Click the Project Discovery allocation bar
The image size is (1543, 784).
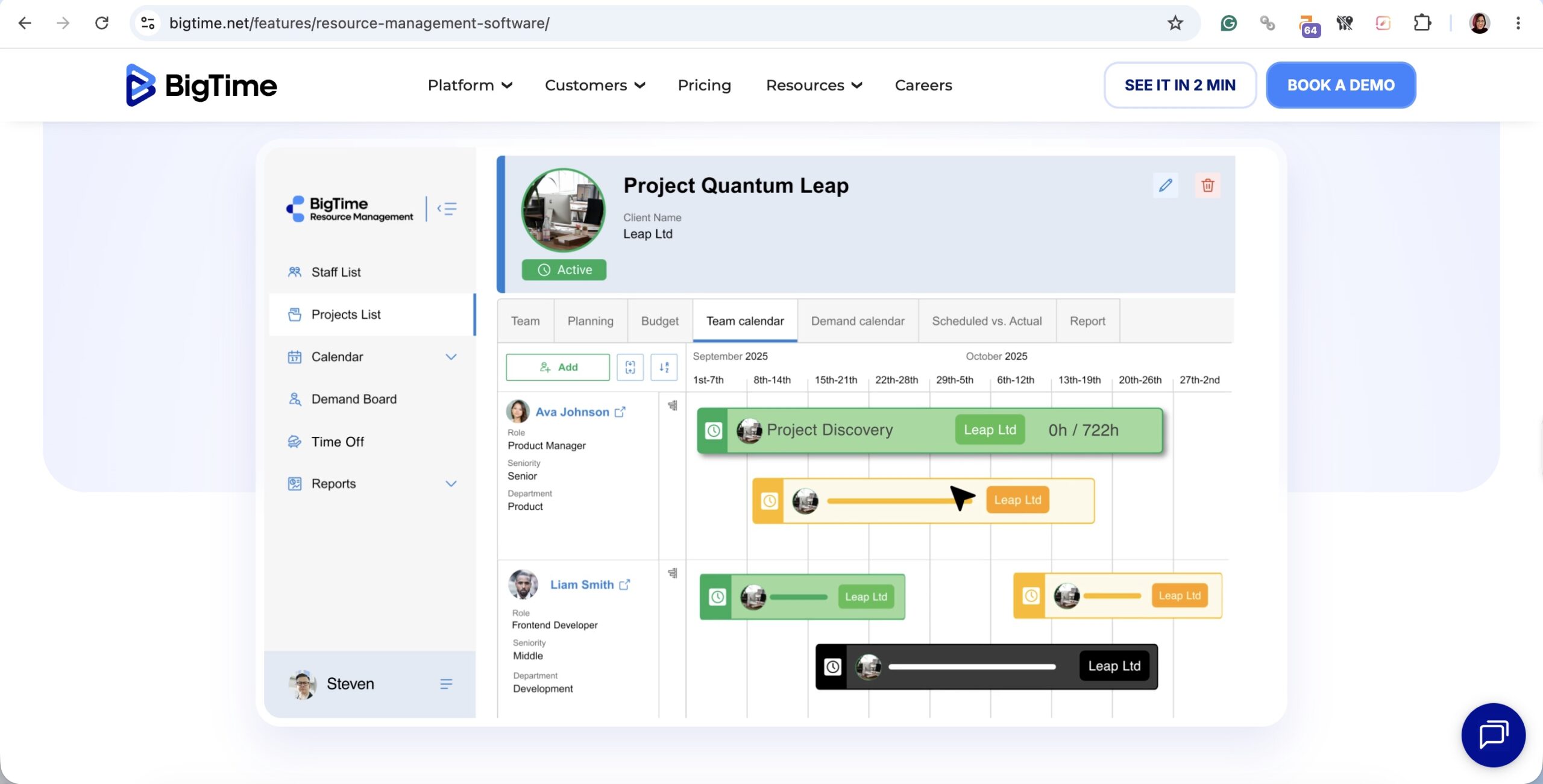930,430
